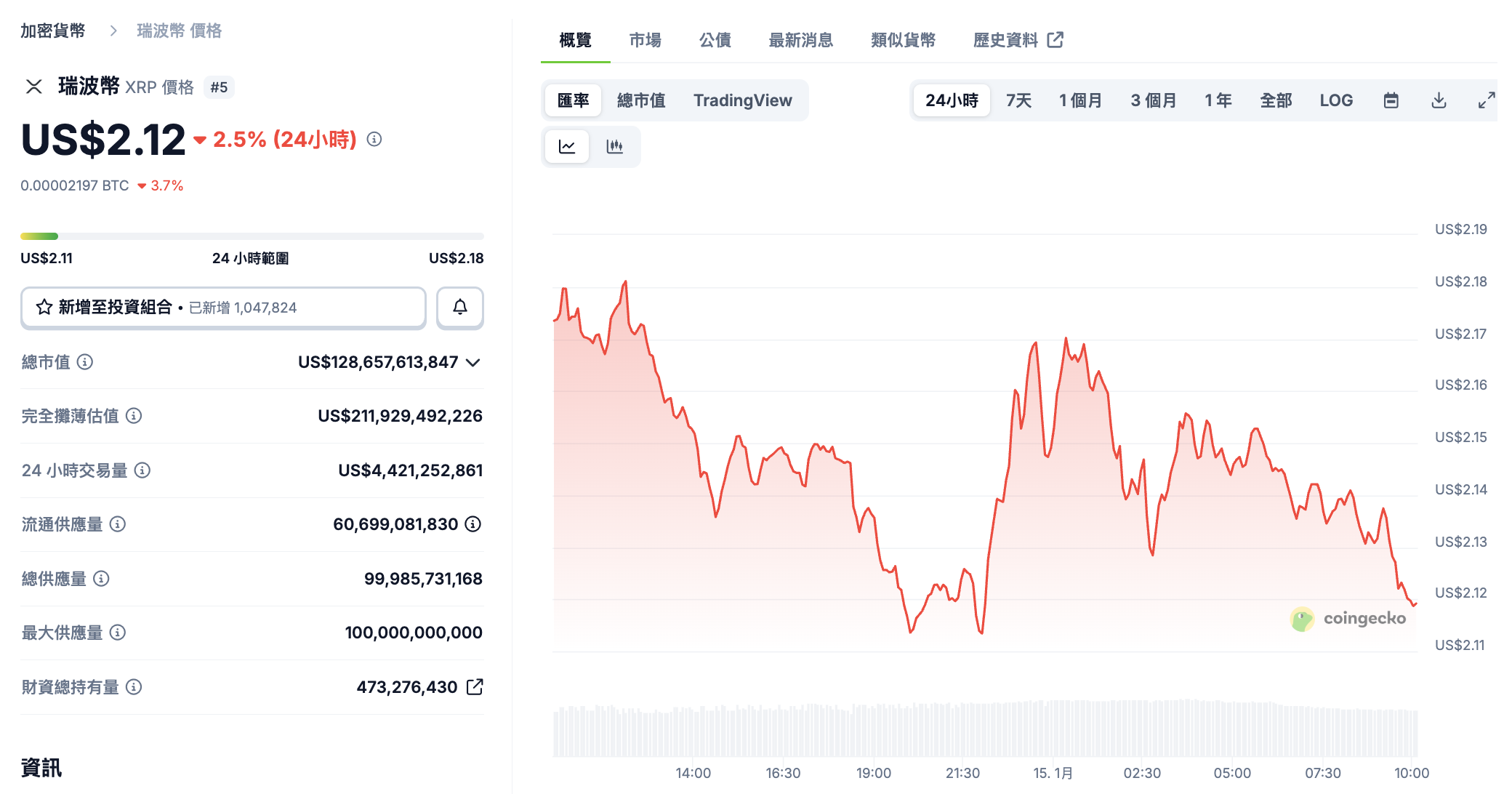
Task: Click the 24-hour price range bar
Action: point(252,236)
